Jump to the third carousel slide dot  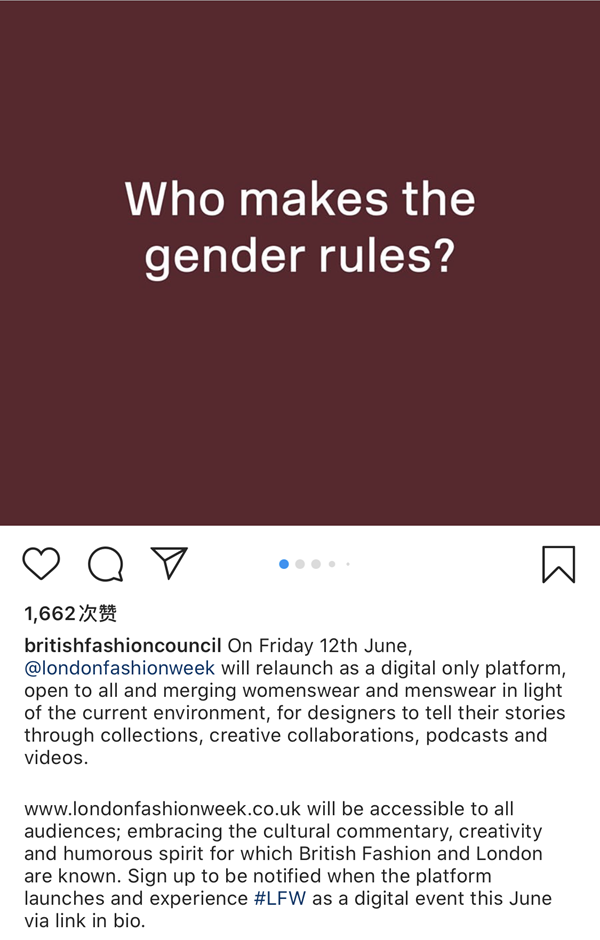click(x=316, y=564)
